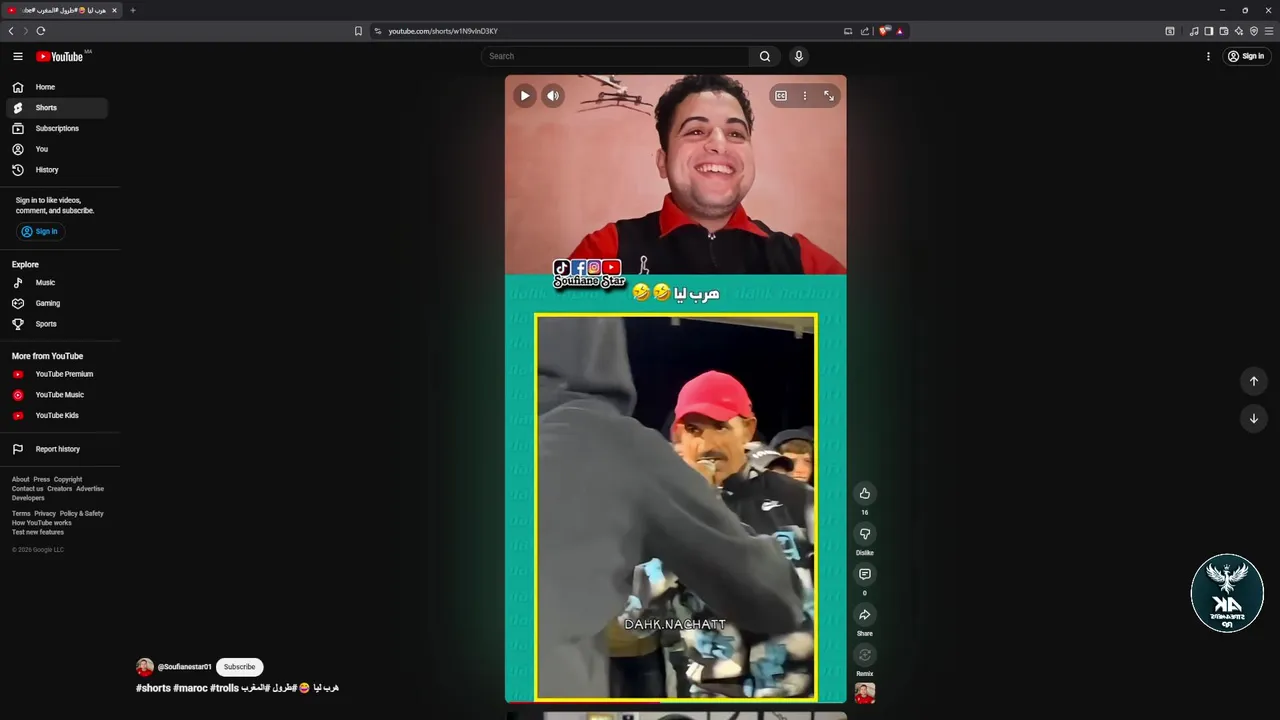The image size is (1280, 720).
Task: Enter fullscreen on the Short
Action: coord(829,96)
